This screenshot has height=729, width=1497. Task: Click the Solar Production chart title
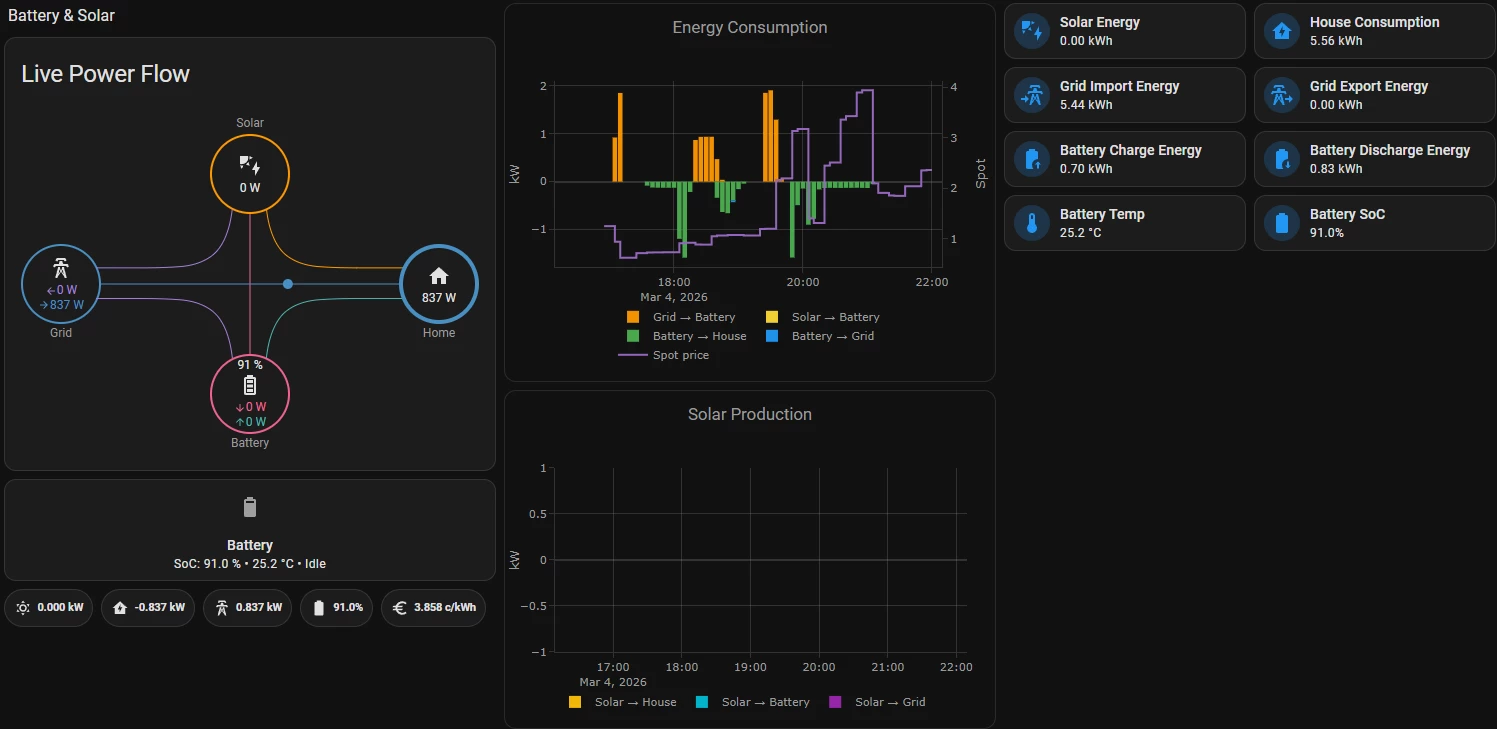pyautogui.click(x=750, y=414)
